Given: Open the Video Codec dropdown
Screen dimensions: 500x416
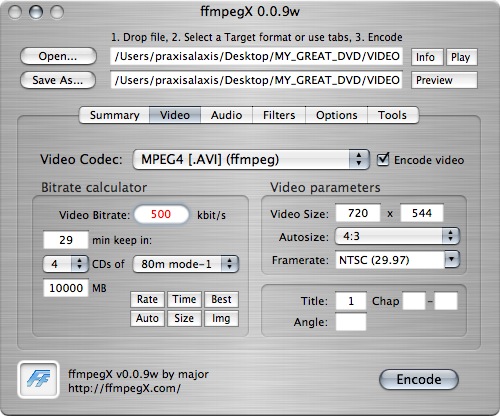Looking at the screenshot, I should tap(251, 159).
